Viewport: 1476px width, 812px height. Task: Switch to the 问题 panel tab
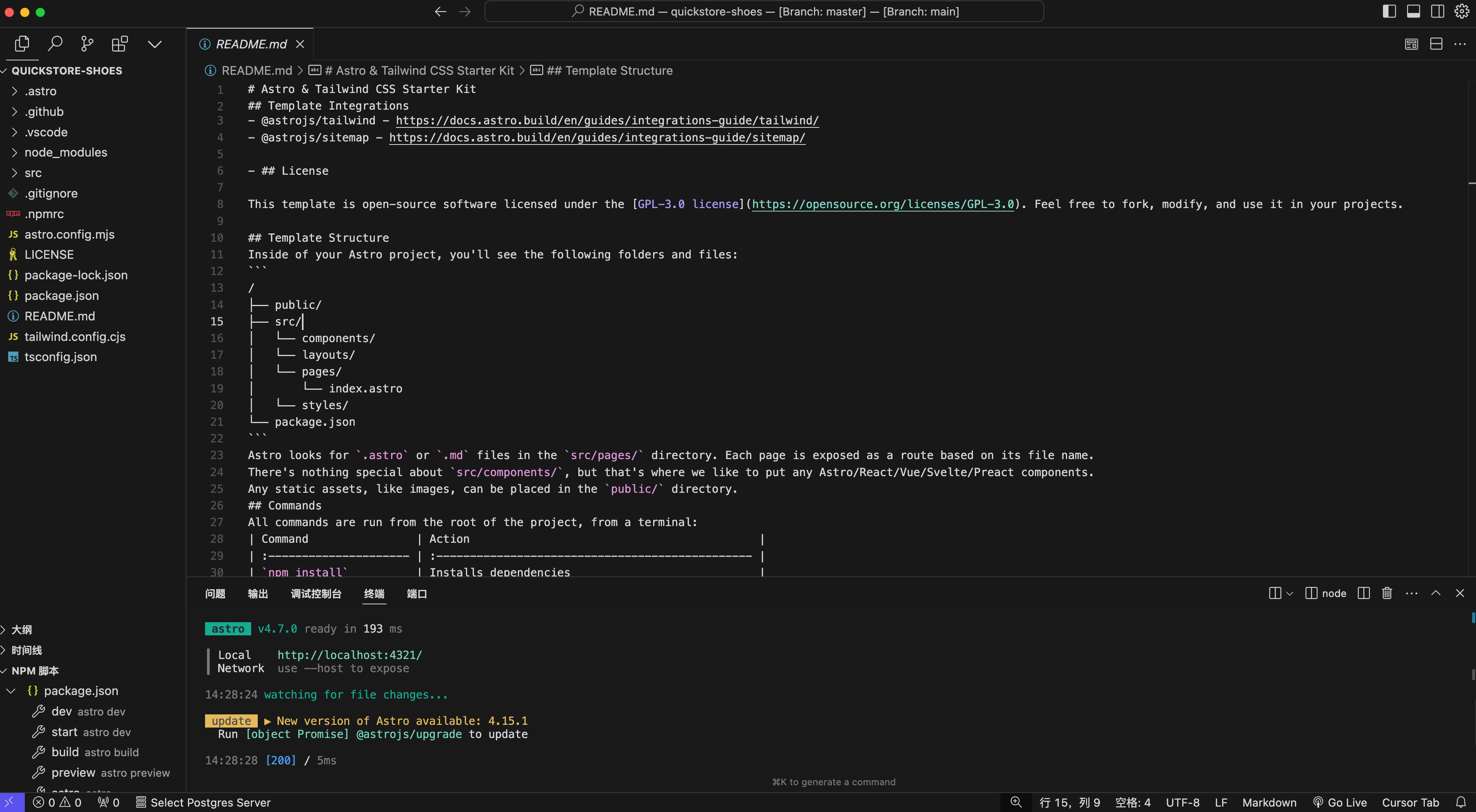(215, 594)
